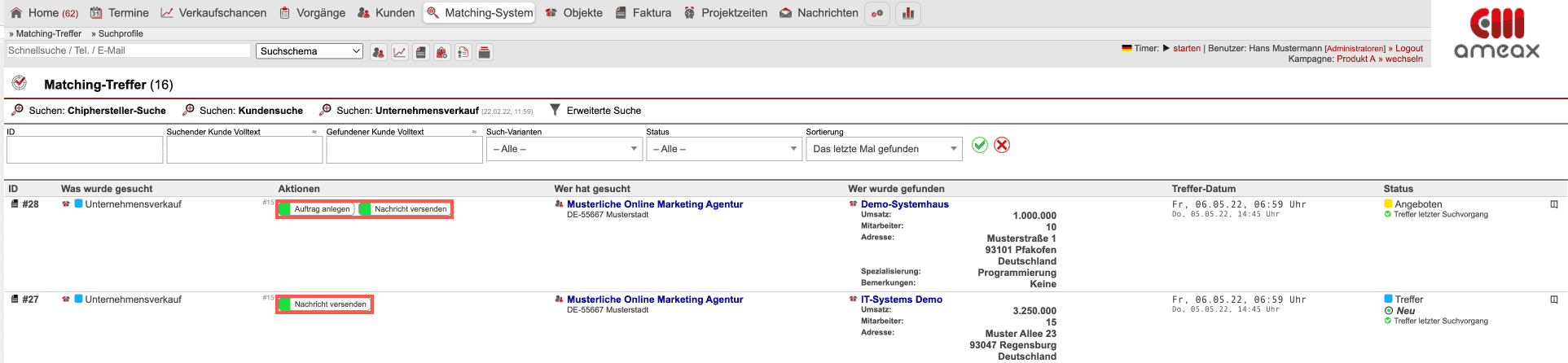The image size is (1568, 363).
Task: Switch to the Suchprofile submenu
Action: point(120,33)
